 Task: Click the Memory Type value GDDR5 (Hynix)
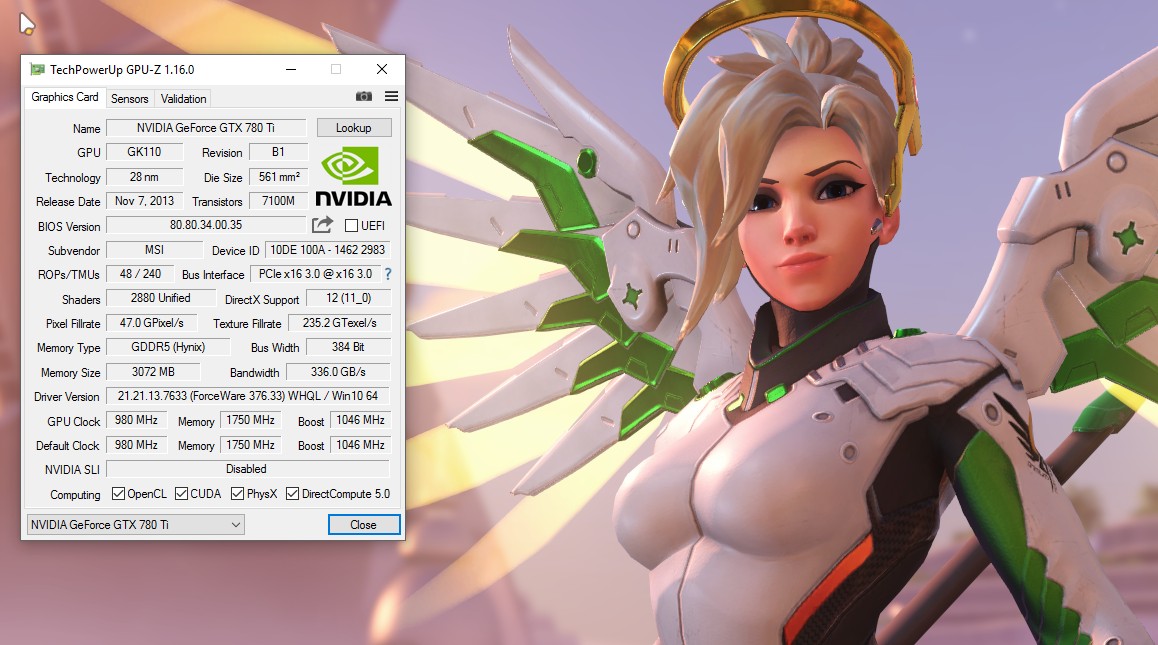pyautogui.click(x=168, y=347)
